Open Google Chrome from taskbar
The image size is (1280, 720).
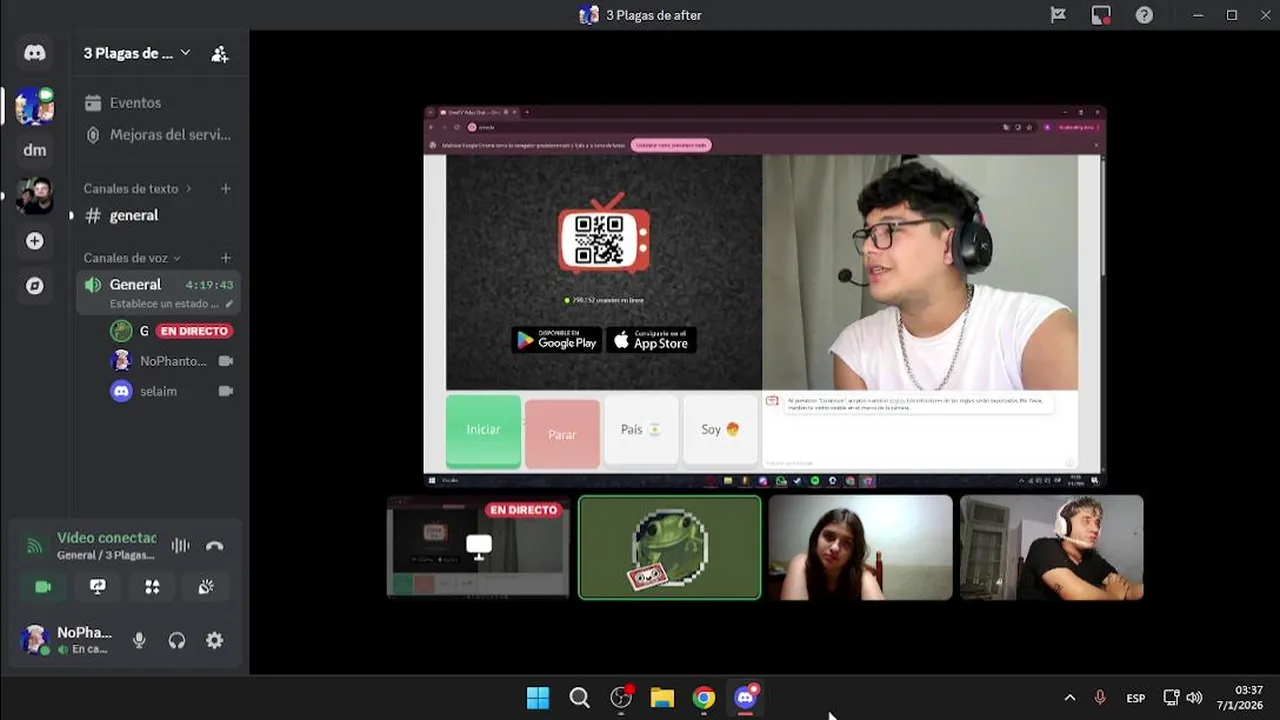704,698
